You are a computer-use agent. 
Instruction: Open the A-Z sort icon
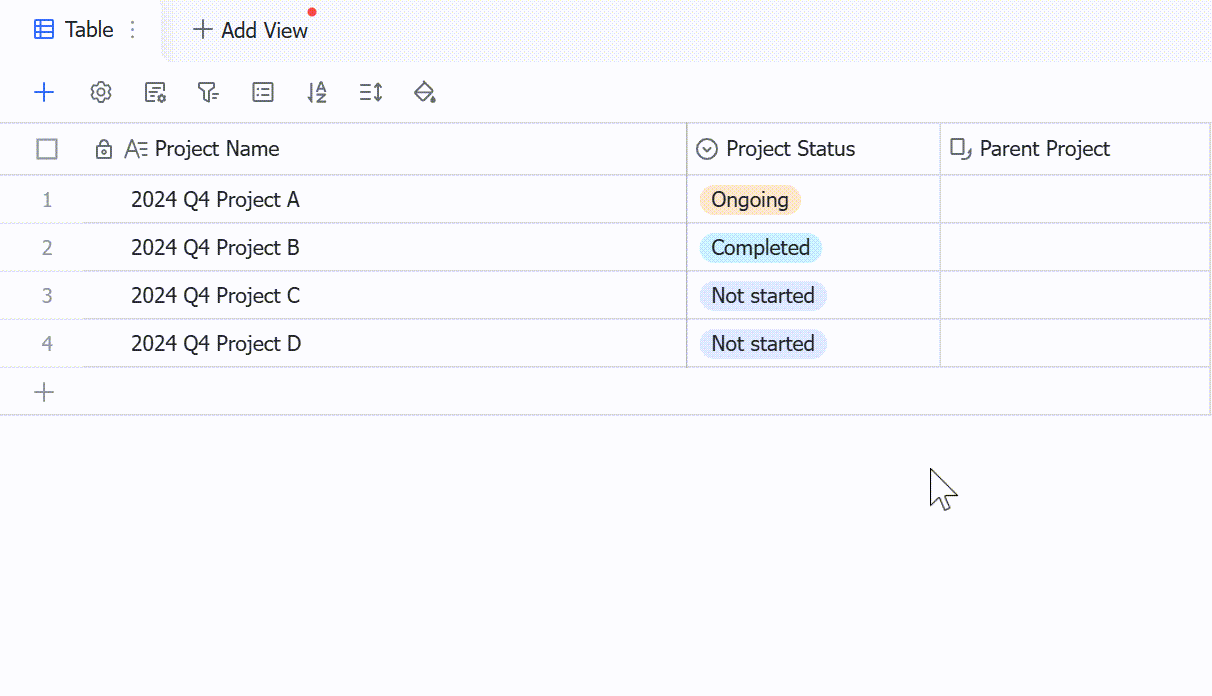click(317, 92)
